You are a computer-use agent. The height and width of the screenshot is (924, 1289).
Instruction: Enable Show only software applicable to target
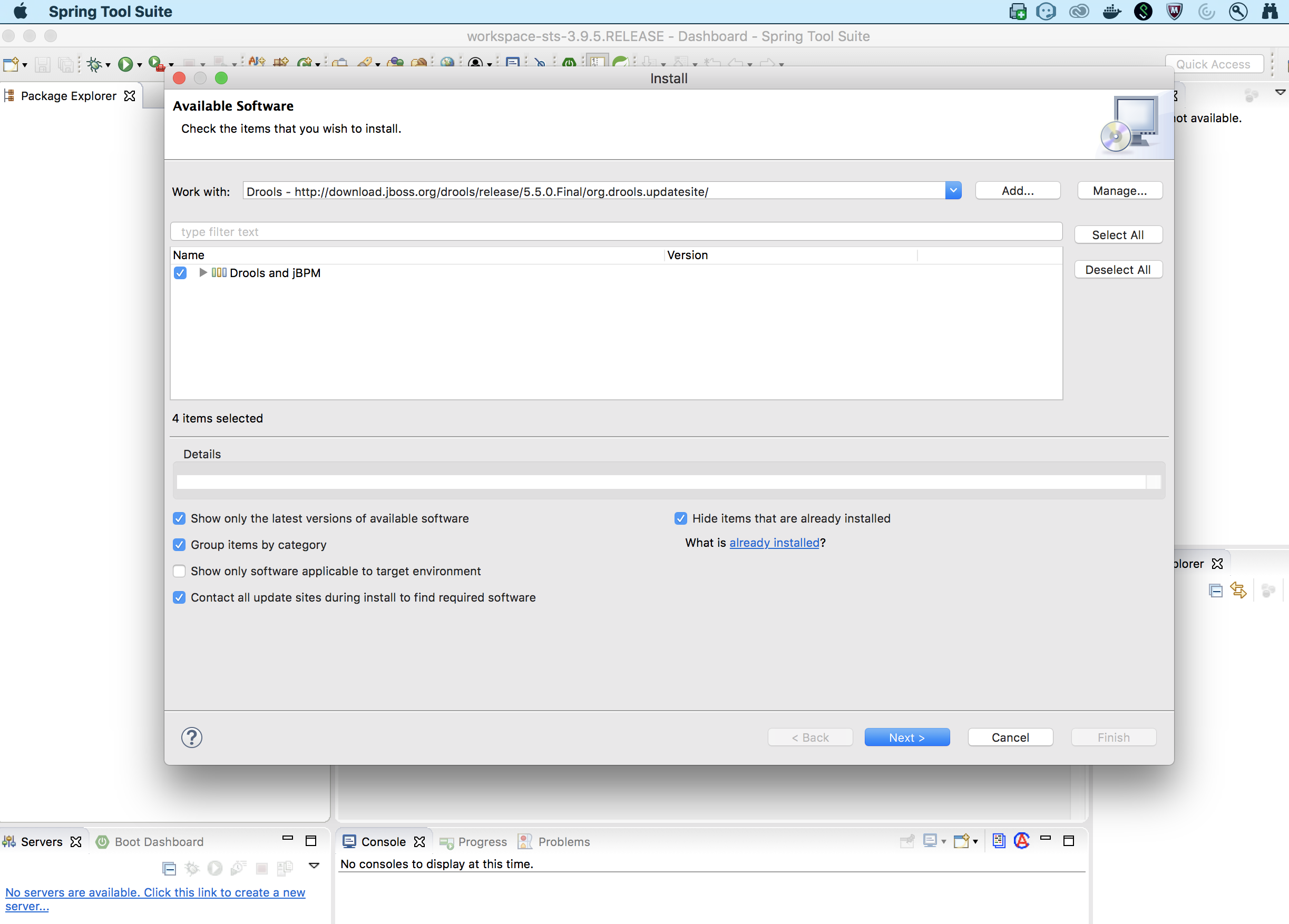(x=179, y=571)
